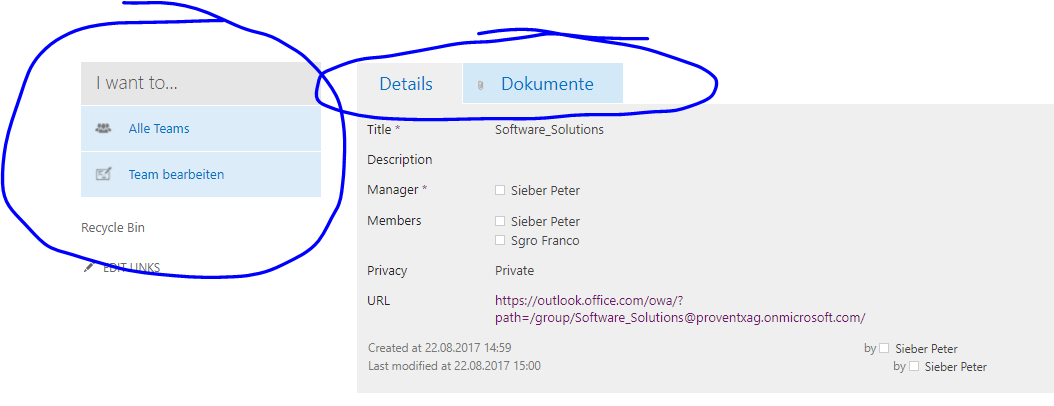Viewport: 1054px width, 406px height.
Task: Click the Sieber Peter name in Last modified line
Action: 955,367
